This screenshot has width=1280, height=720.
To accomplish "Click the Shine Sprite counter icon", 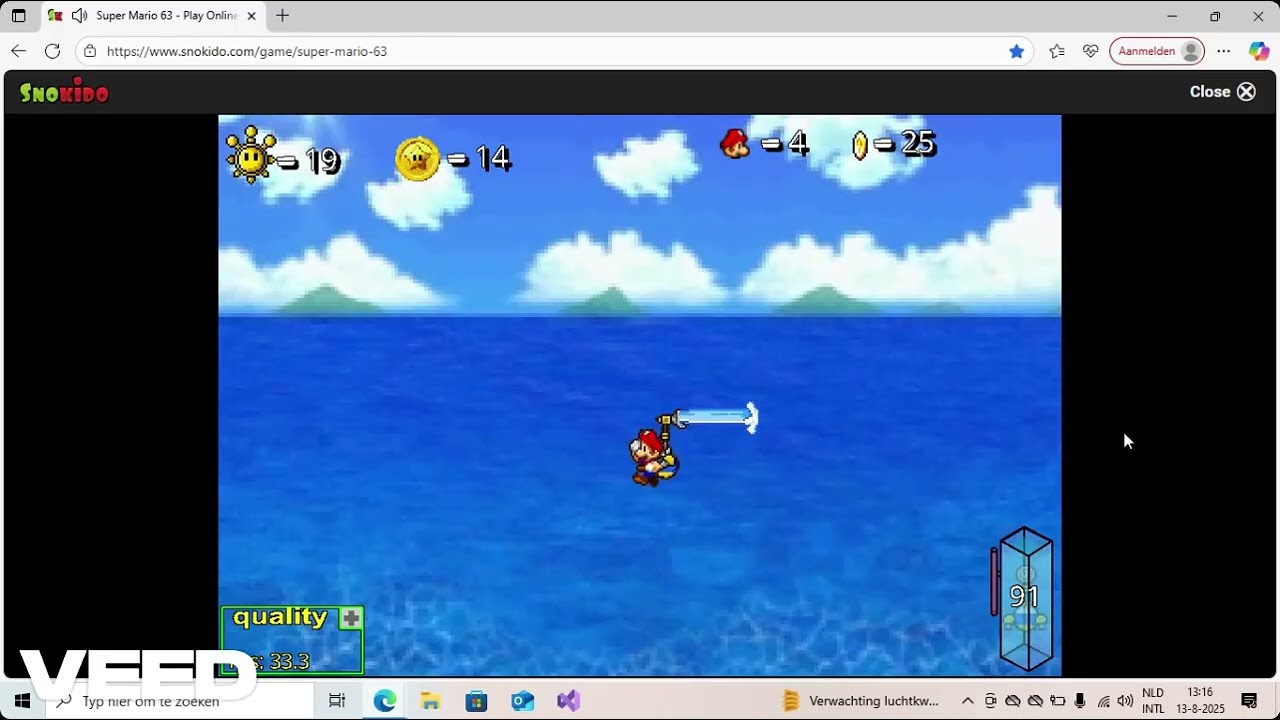I will point(251,154).
